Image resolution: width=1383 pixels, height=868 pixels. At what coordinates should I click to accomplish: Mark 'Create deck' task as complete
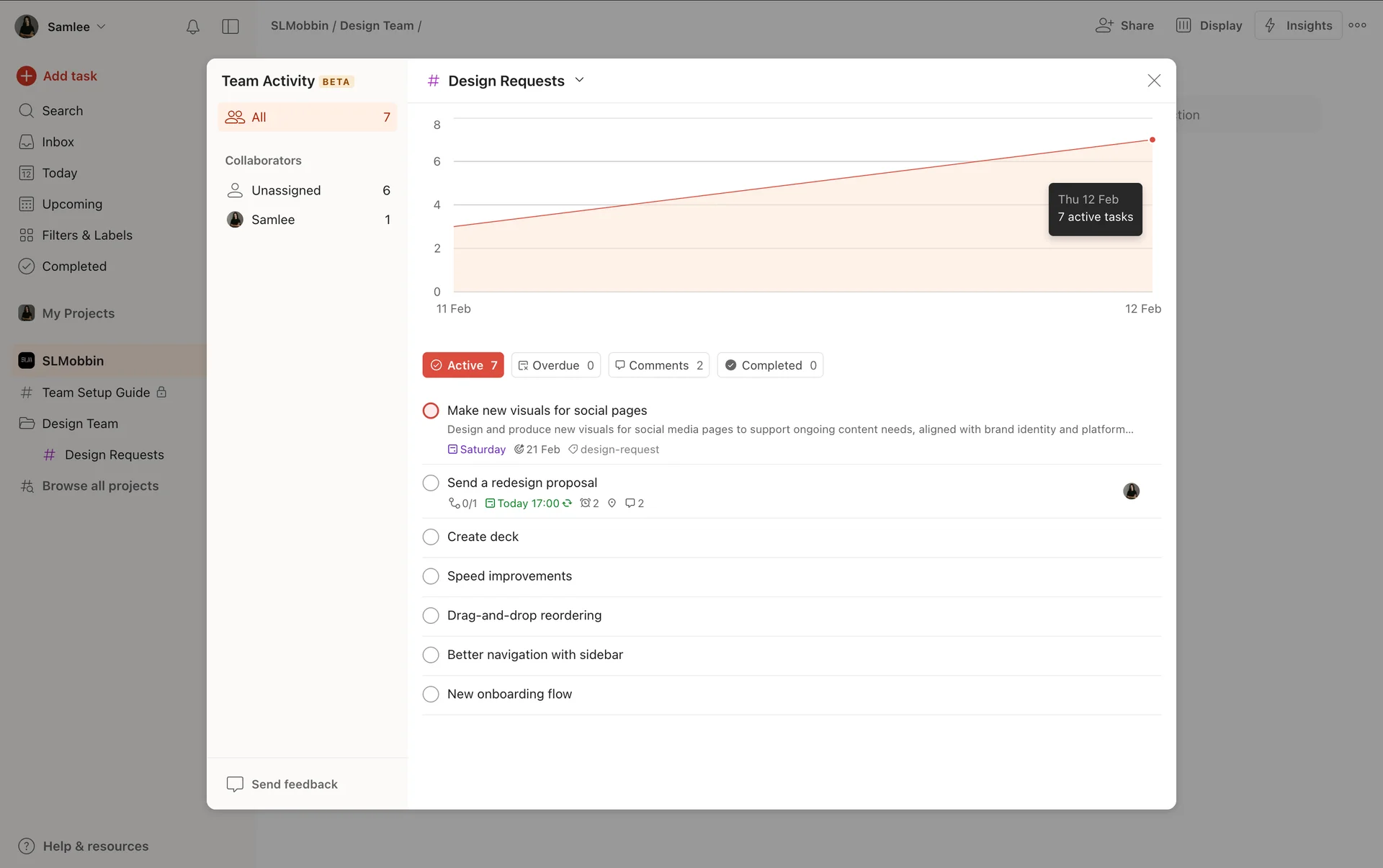(431, 537)
